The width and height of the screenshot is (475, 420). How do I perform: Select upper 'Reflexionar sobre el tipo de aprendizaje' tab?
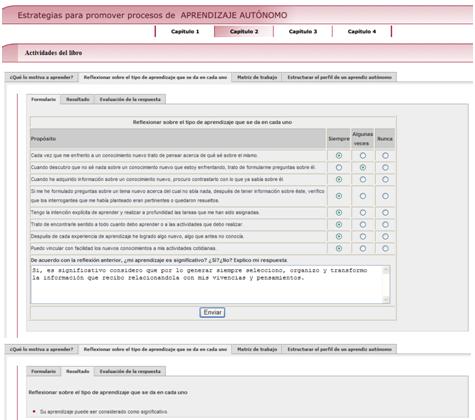[155, 77]
